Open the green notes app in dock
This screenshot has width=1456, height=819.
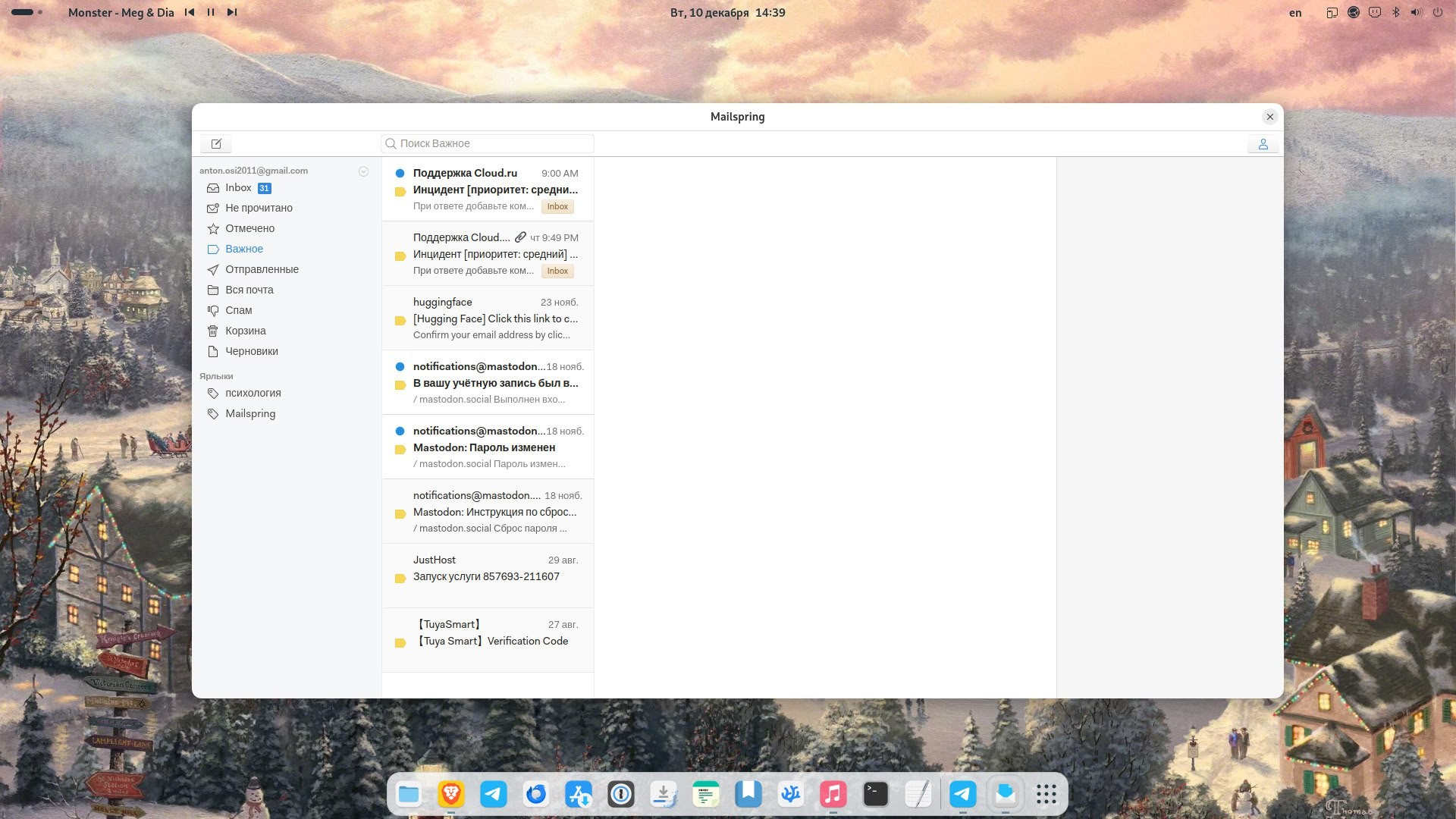click(x=706, y=794)
